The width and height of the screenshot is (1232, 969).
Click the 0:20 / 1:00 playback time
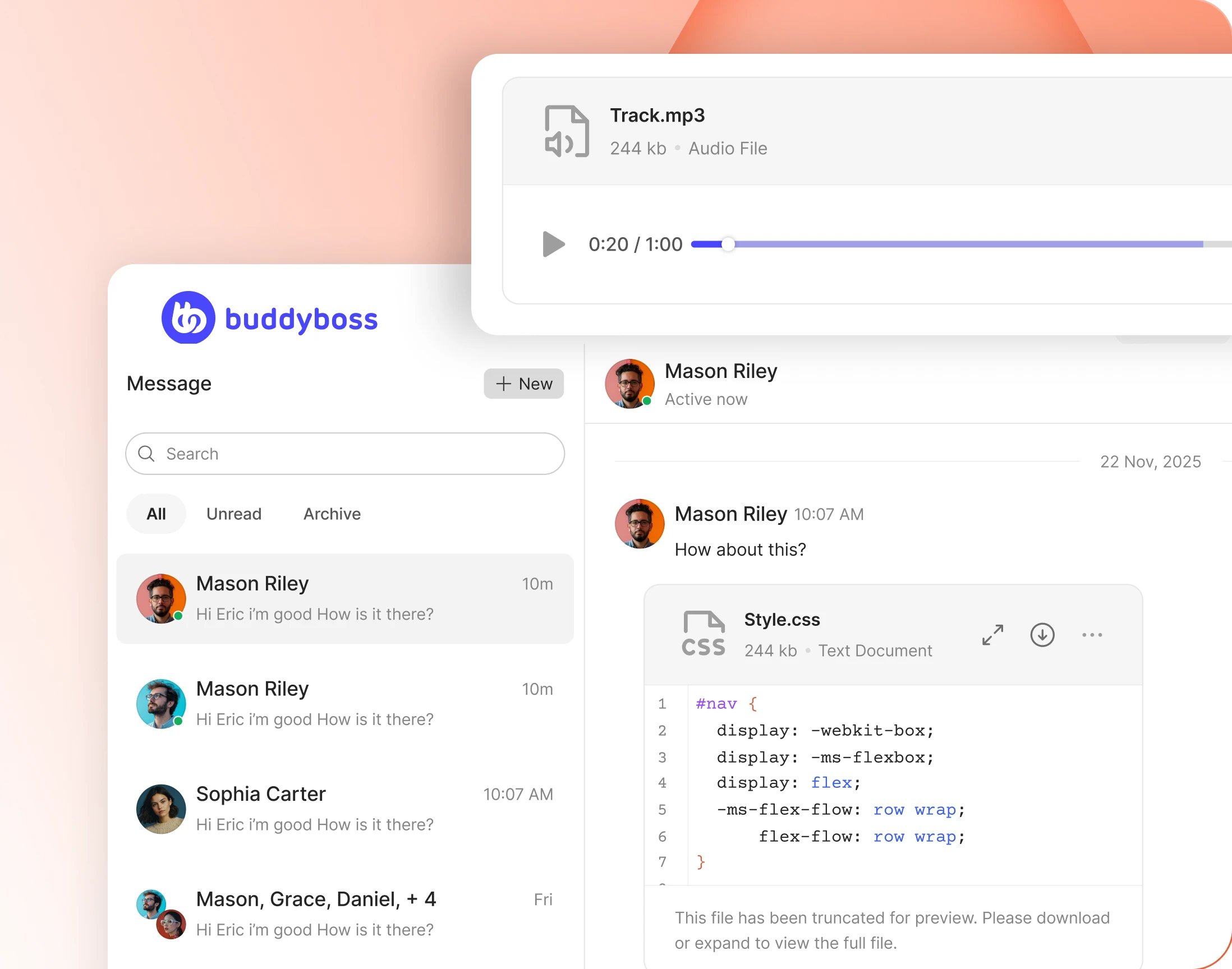(x=635, y=244)
